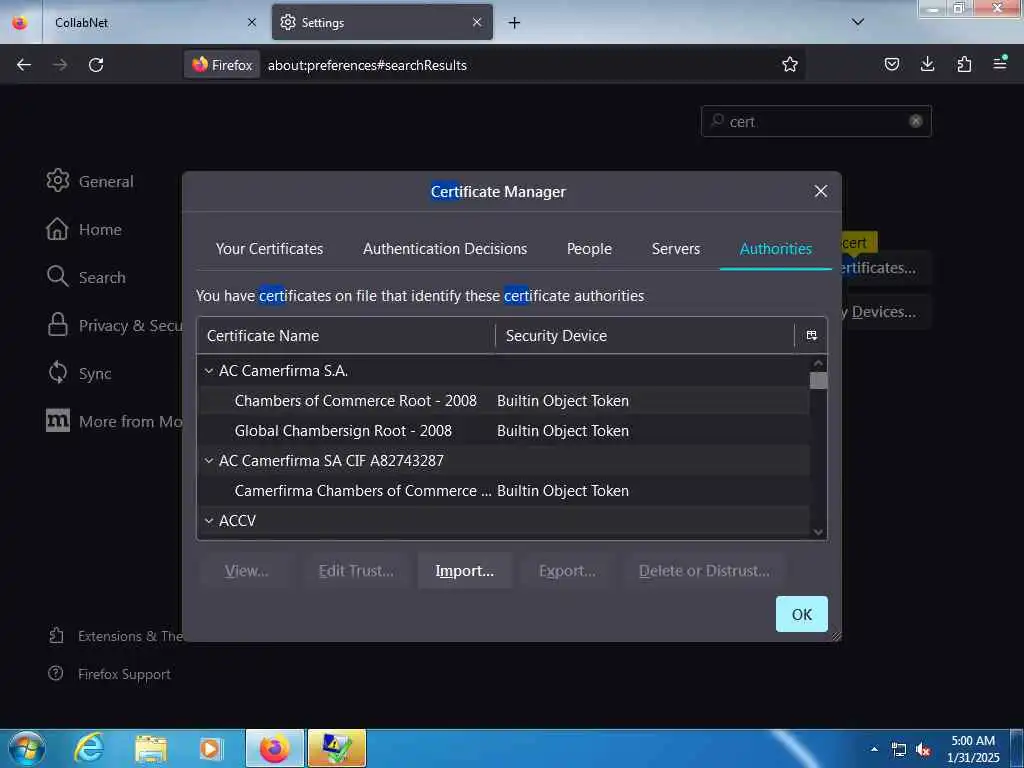Show hidden system tray icons
The image size is (1024, 768).
[874, 749]
